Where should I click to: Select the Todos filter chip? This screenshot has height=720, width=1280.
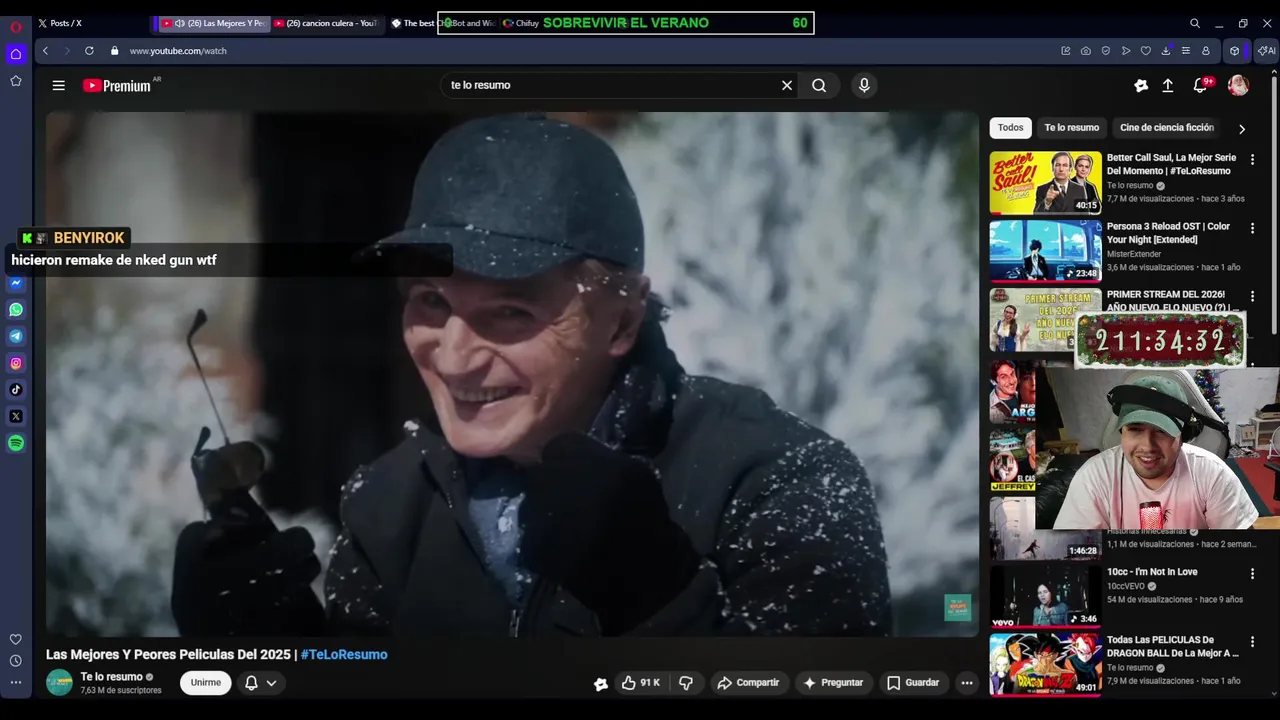click(1011, 128)
